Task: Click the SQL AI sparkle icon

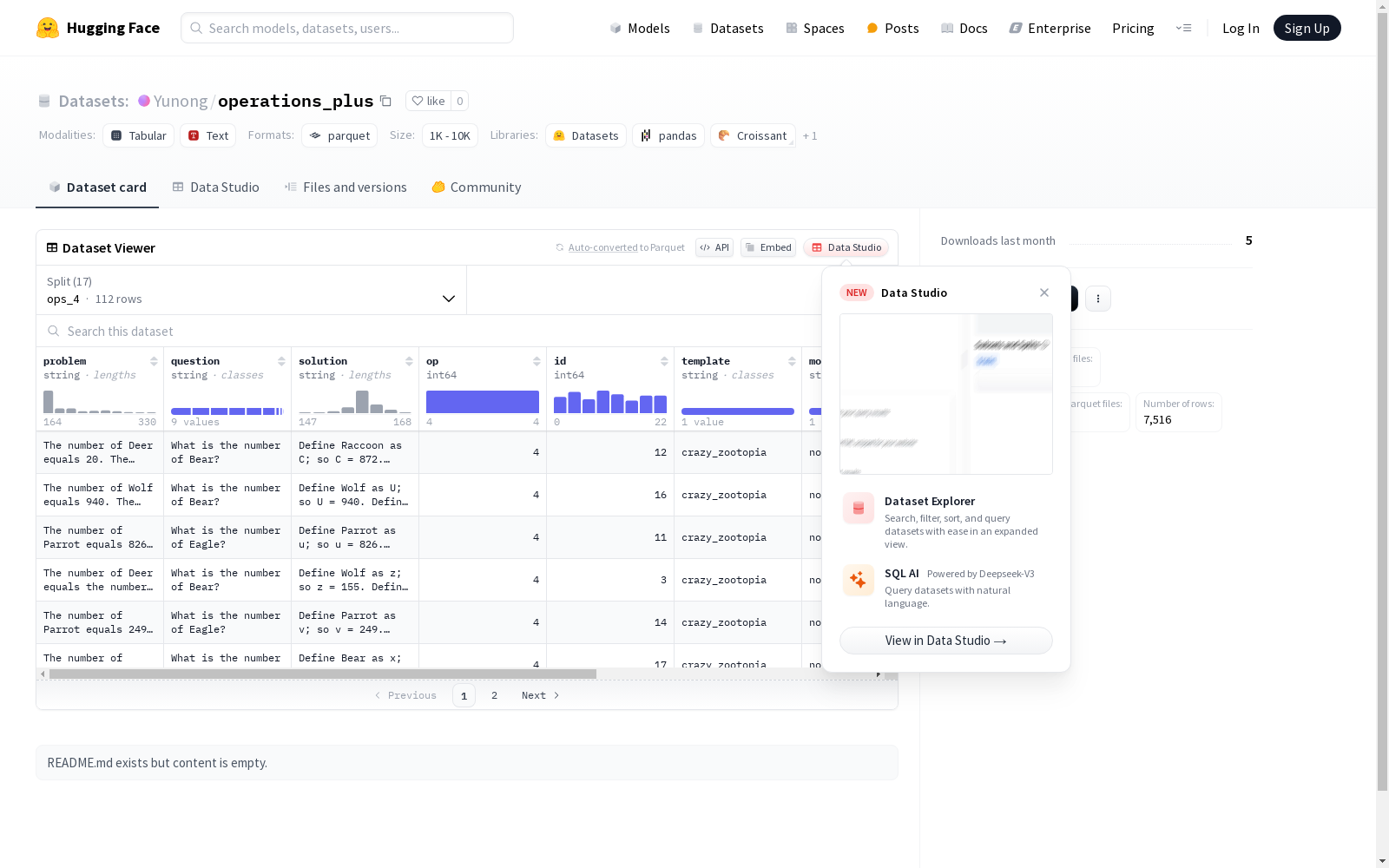Action: click(x=859, y=581)
